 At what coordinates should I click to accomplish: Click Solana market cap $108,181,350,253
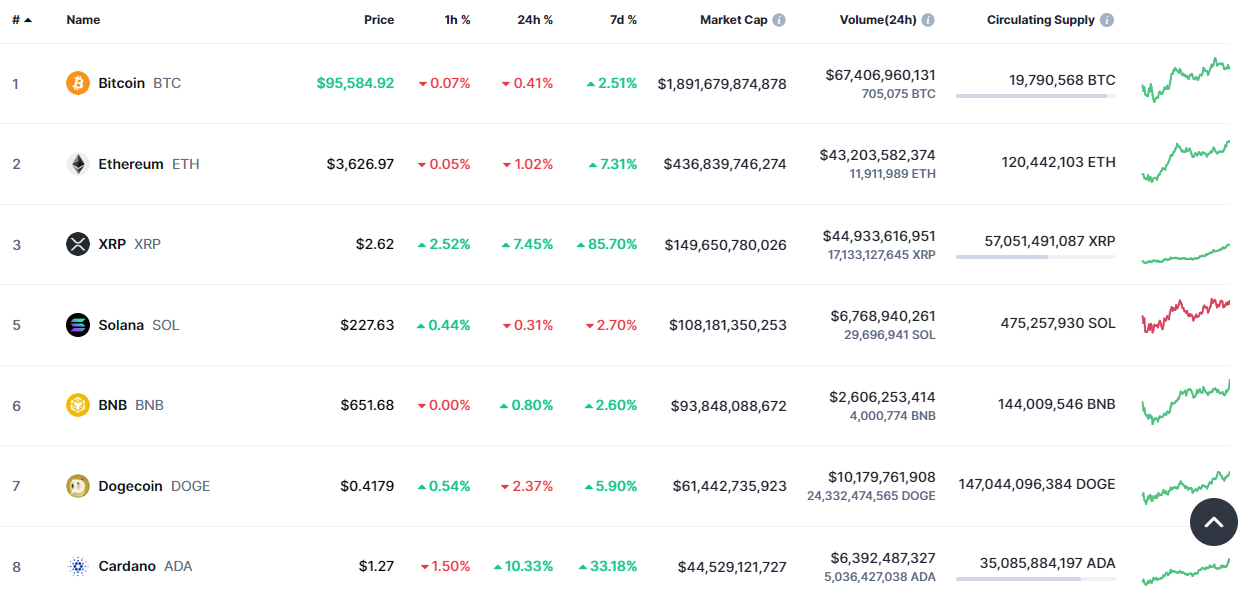tap(728, 325)
